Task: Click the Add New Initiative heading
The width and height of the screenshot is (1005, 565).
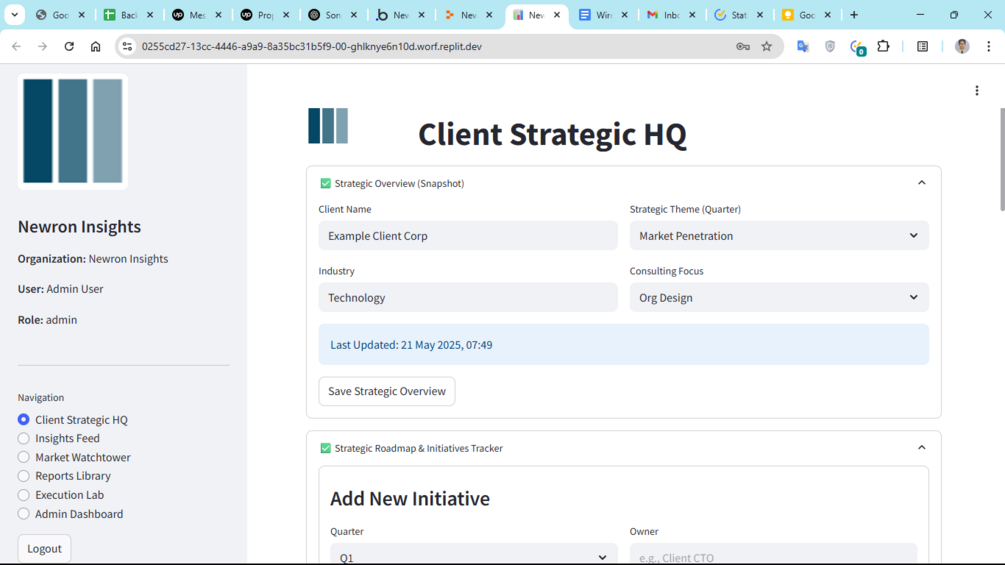Action: point(410,498)
